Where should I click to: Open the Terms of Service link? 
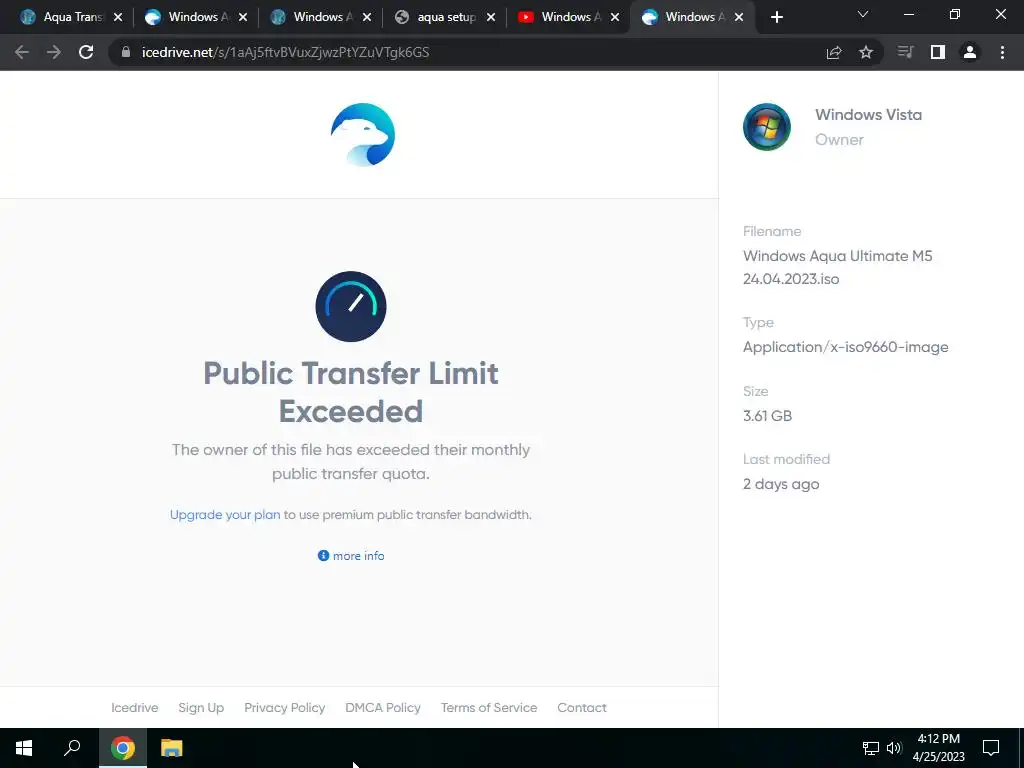click(489, 707)
